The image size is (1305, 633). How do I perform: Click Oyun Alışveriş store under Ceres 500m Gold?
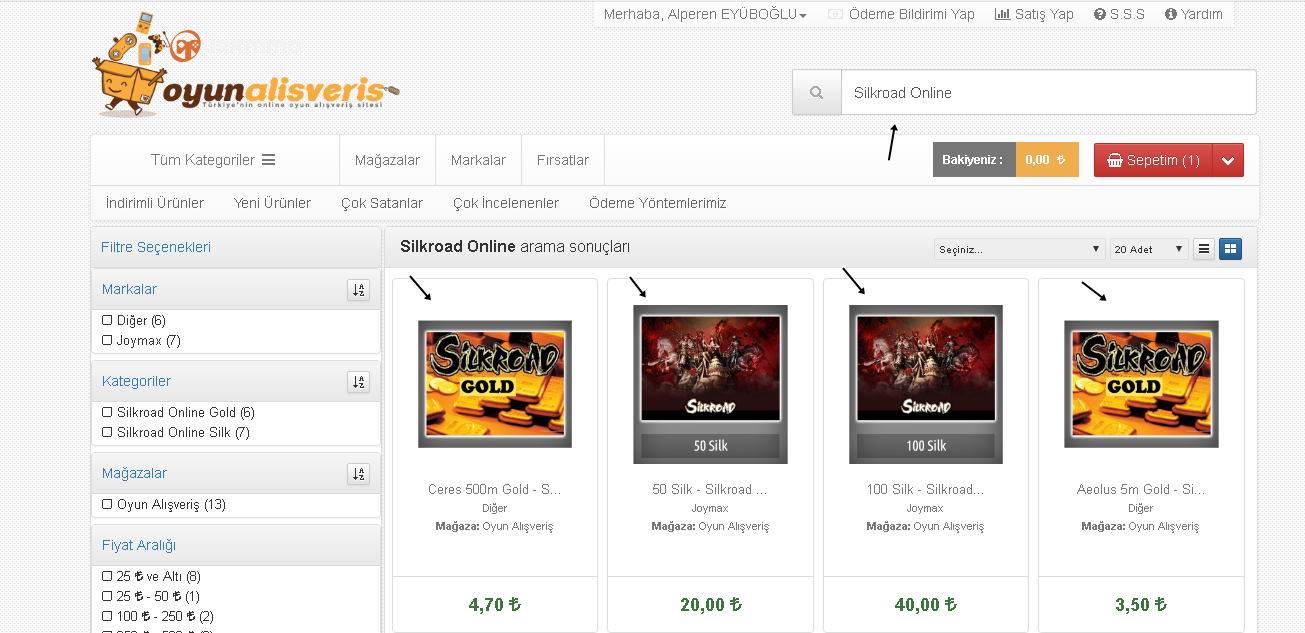[x=517, y=526]
